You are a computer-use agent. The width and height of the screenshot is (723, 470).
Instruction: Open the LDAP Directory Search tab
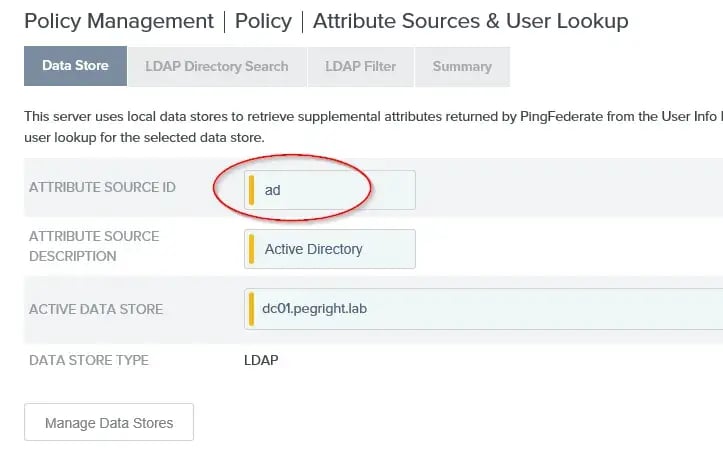[217, 66]
